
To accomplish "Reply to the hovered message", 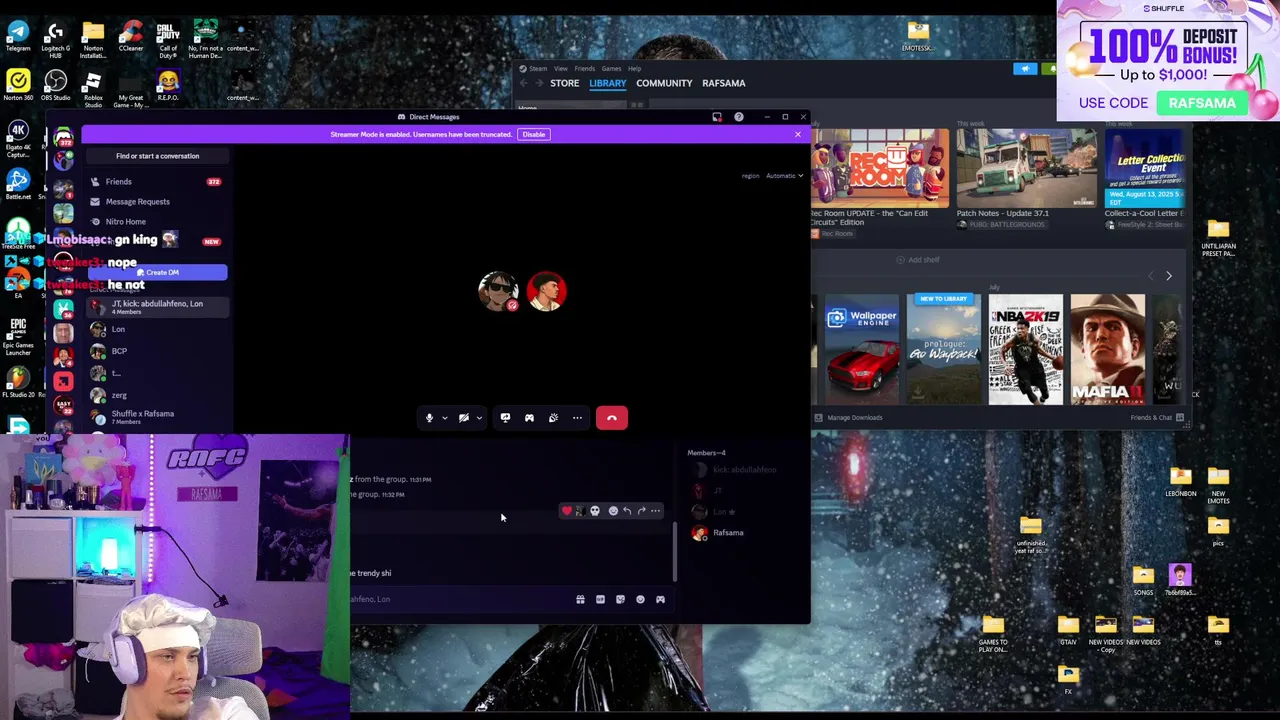I will point(627,511).
